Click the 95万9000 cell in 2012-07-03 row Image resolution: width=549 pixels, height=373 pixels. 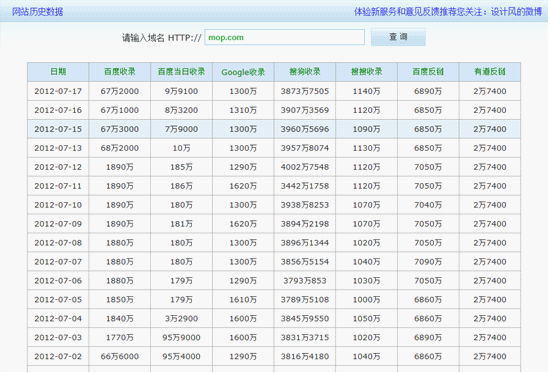(x=181, y=337)
